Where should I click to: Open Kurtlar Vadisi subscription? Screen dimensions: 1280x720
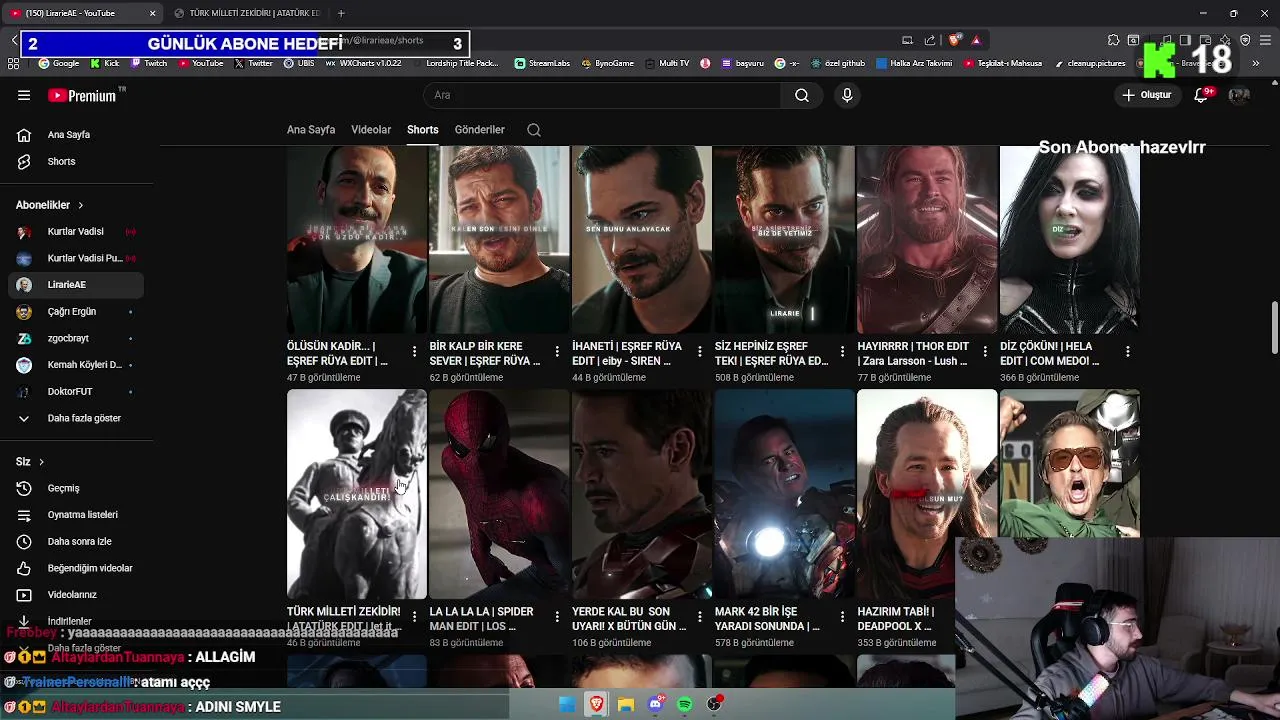(x=76, y=231)
